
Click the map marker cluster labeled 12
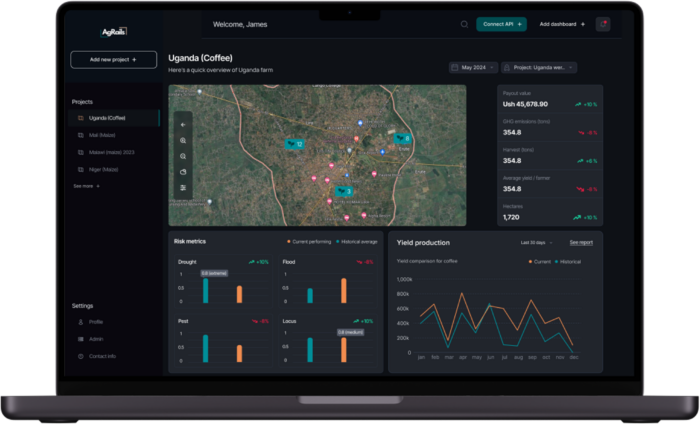294,145
